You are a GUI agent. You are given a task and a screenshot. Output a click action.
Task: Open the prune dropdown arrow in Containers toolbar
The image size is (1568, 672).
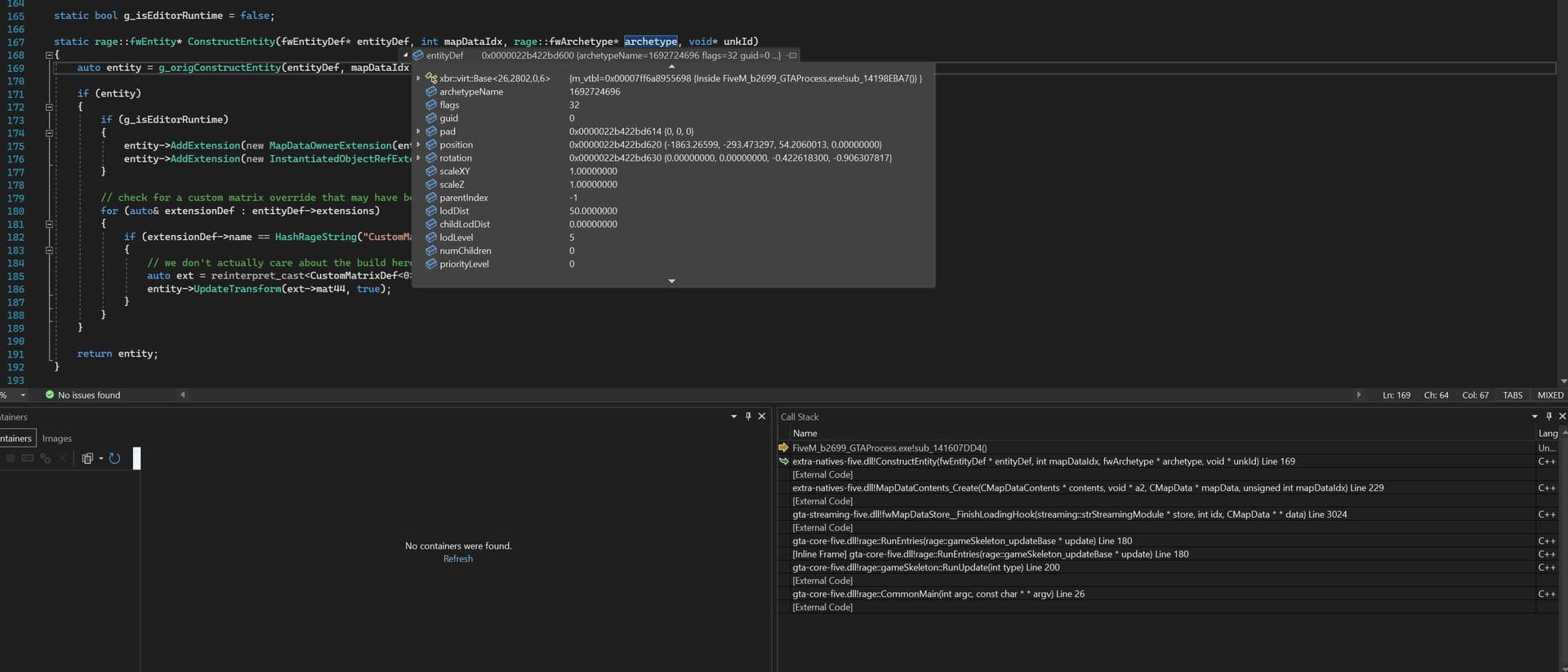click(101, 459)
